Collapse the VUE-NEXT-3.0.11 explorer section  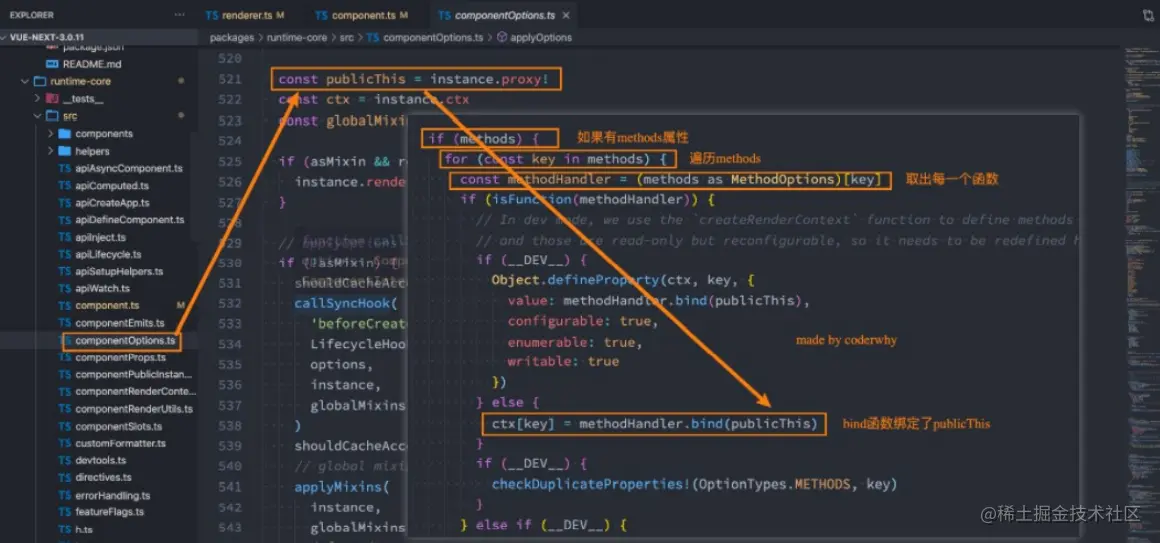click(4, 36)
